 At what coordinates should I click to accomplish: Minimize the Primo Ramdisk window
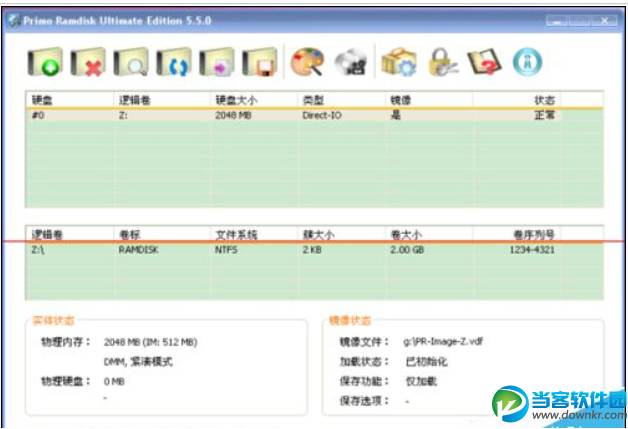[557, 21]
